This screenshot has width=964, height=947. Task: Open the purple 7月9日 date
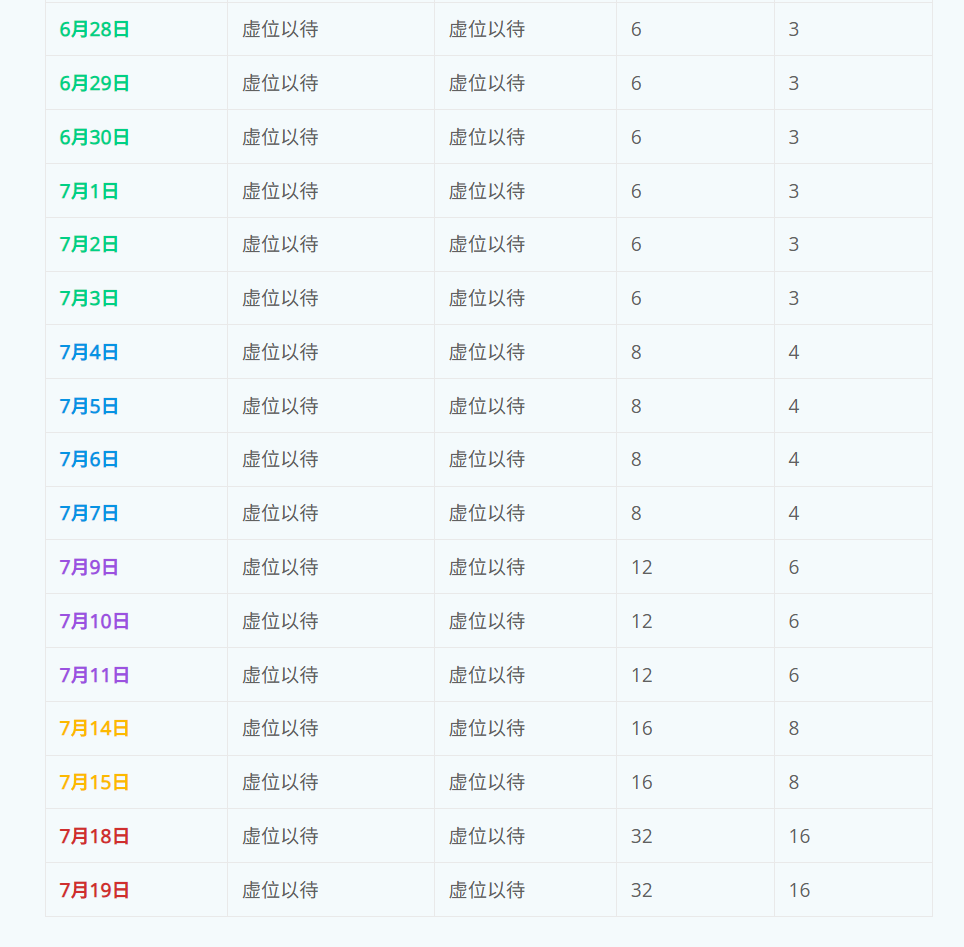[89, 567]
